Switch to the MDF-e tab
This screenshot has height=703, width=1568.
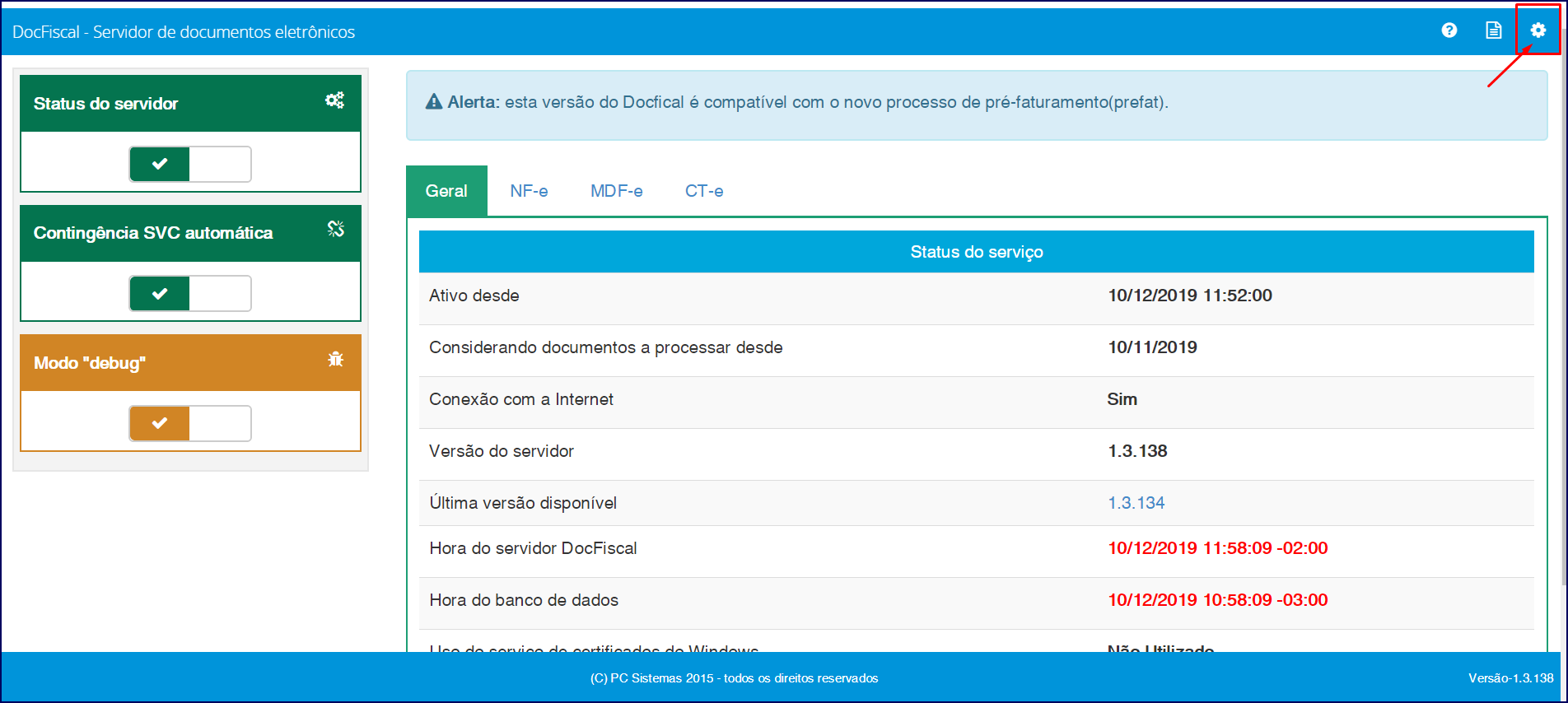(x=617, y=191)
